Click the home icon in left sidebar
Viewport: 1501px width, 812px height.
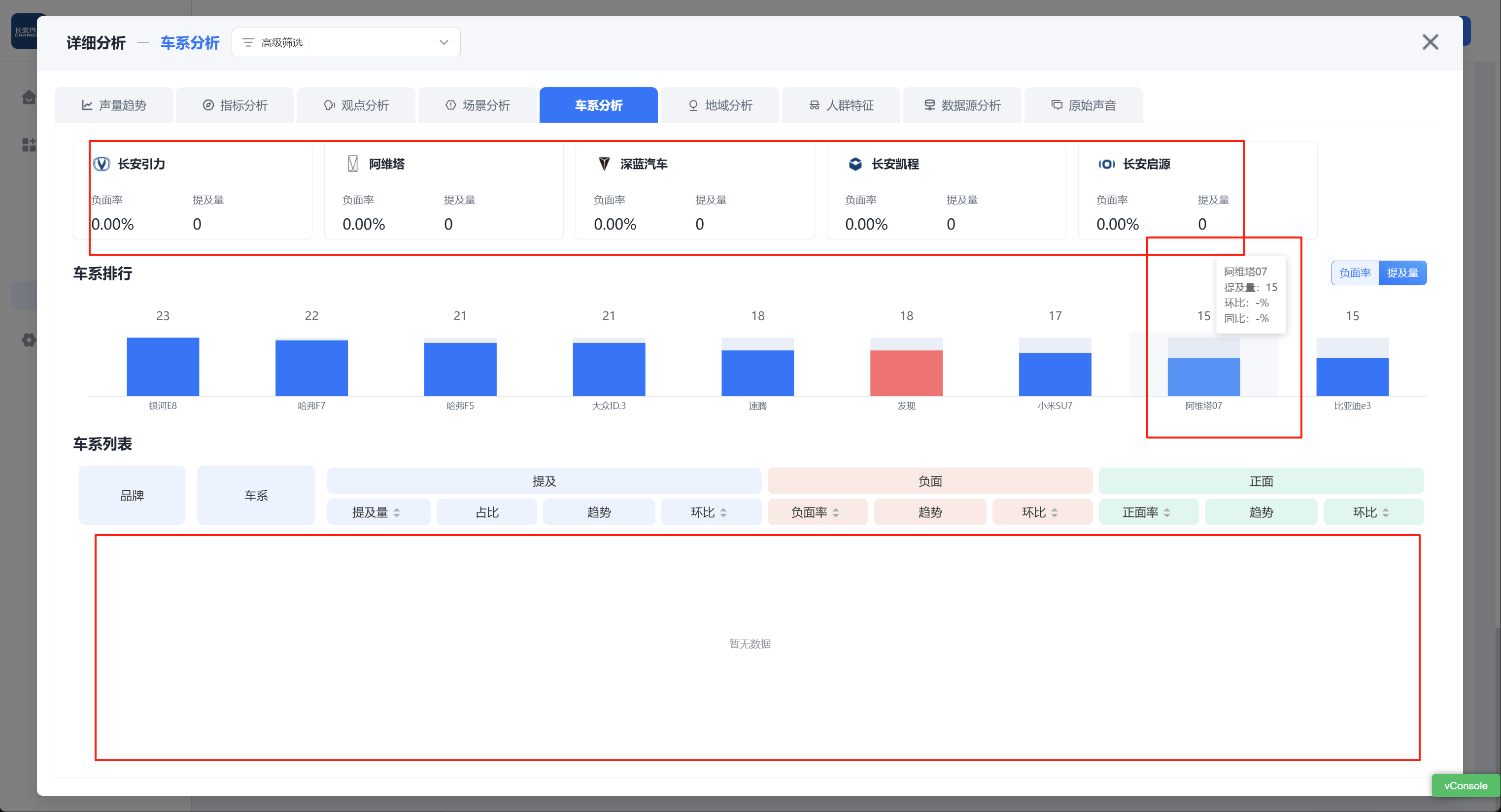pyautogui.click(x=28, y=97)
